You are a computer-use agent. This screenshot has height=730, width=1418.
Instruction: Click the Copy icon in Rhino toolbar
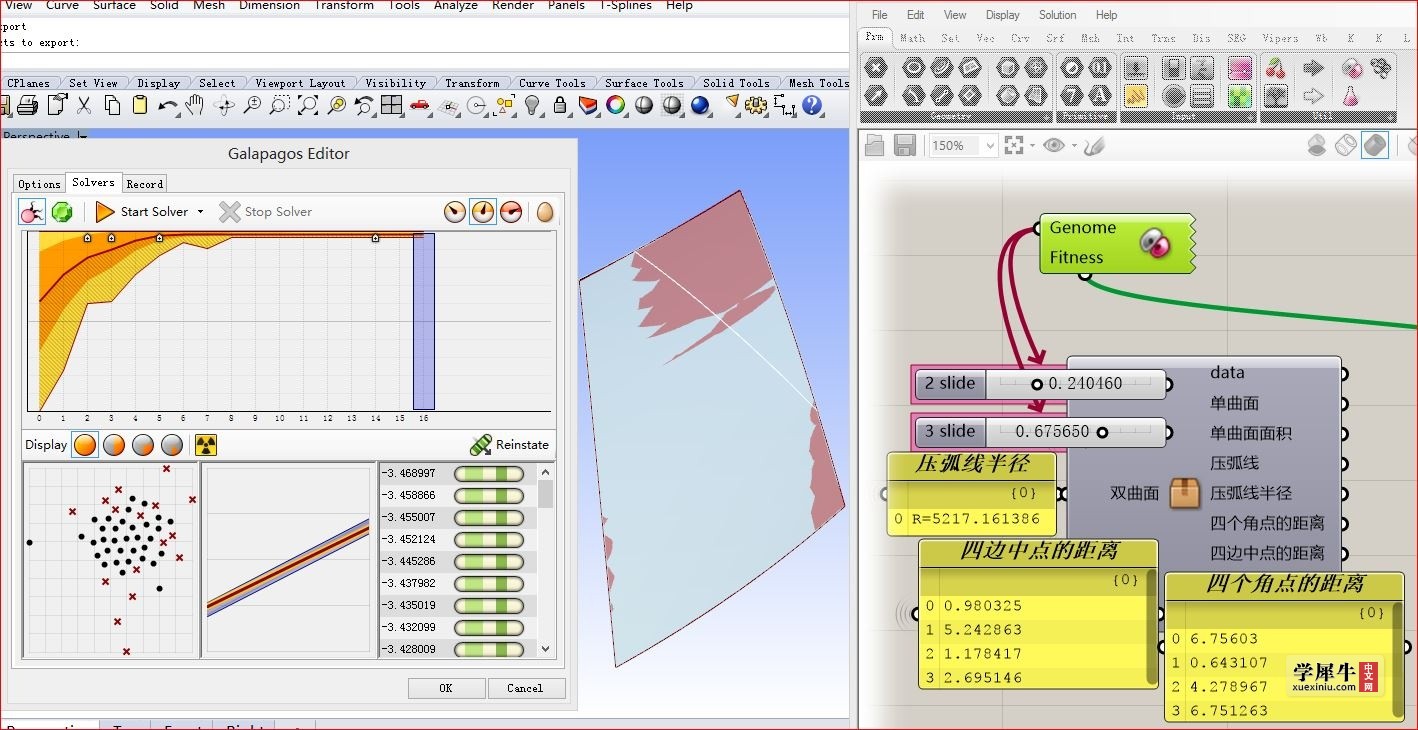point(112,105)
